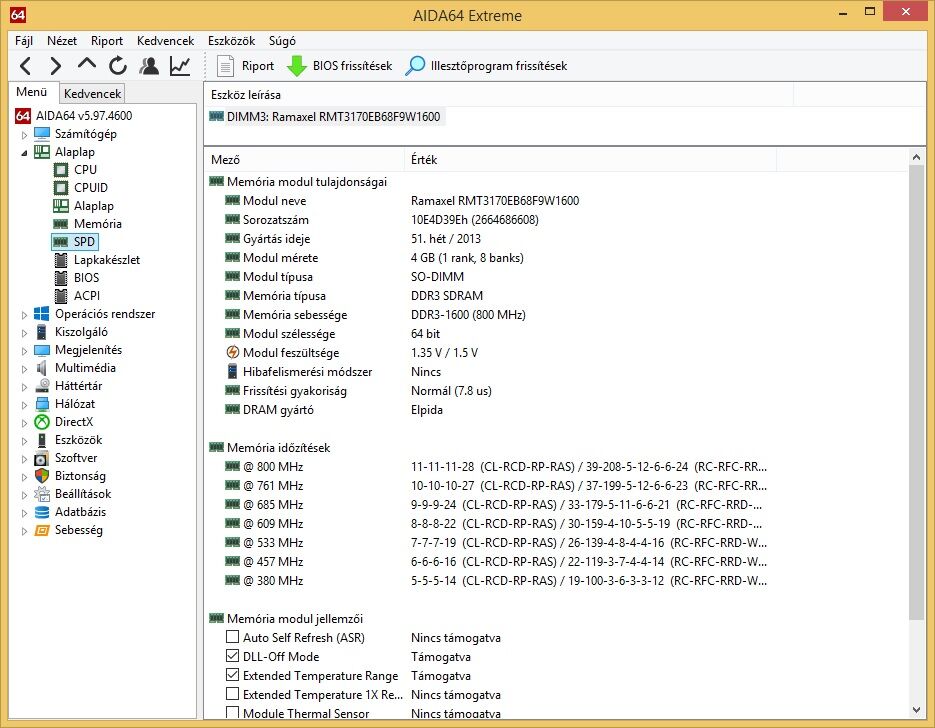The width and height of the screenshot is (935, 728).
Task: Go back with the left arrow icon
Action: [25, 66]
